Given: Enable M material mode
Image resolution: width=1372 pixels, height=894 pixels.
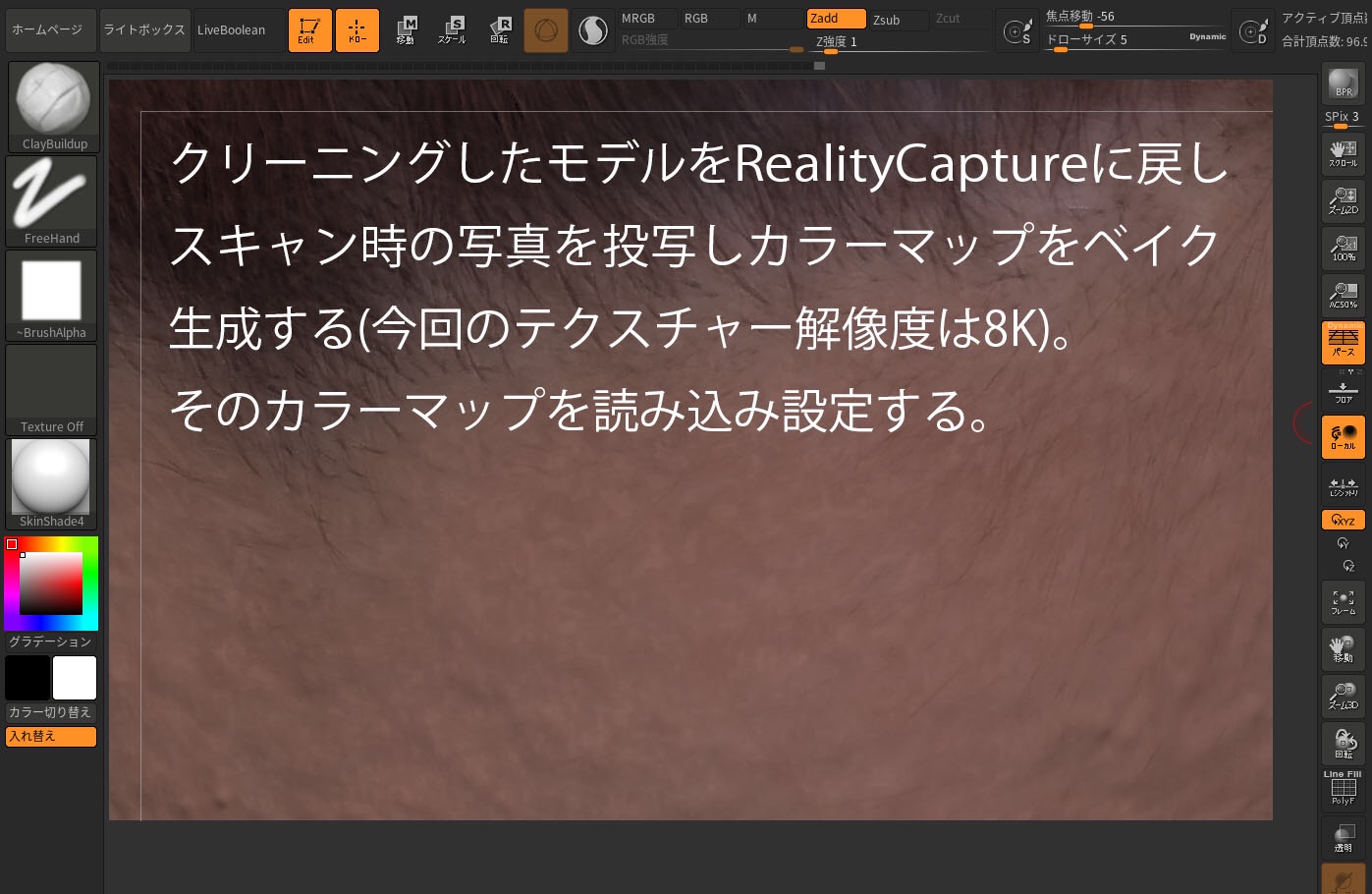Looking at the screenshot, I should click(774, 19).
